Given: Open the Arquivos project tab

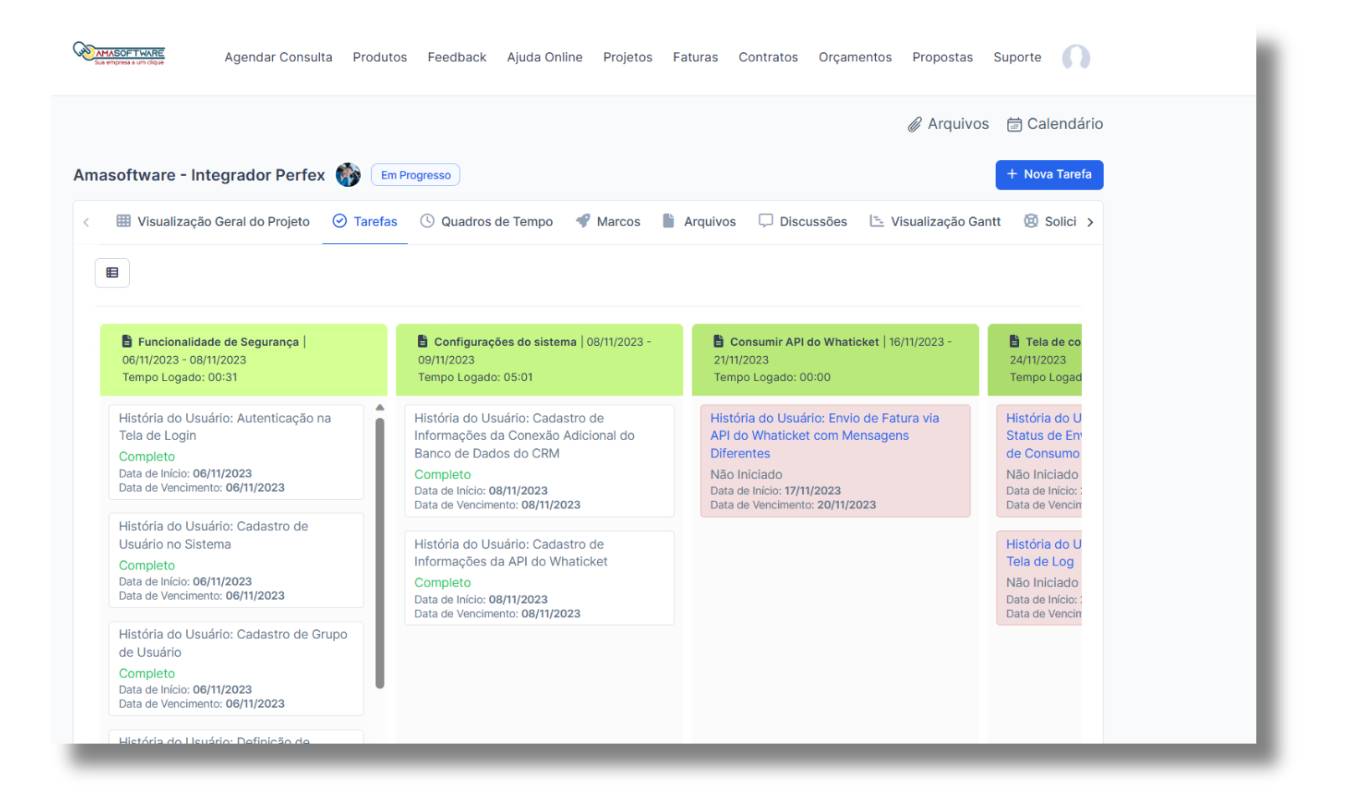Looking at the screenshot, I should tap(699, 222).
